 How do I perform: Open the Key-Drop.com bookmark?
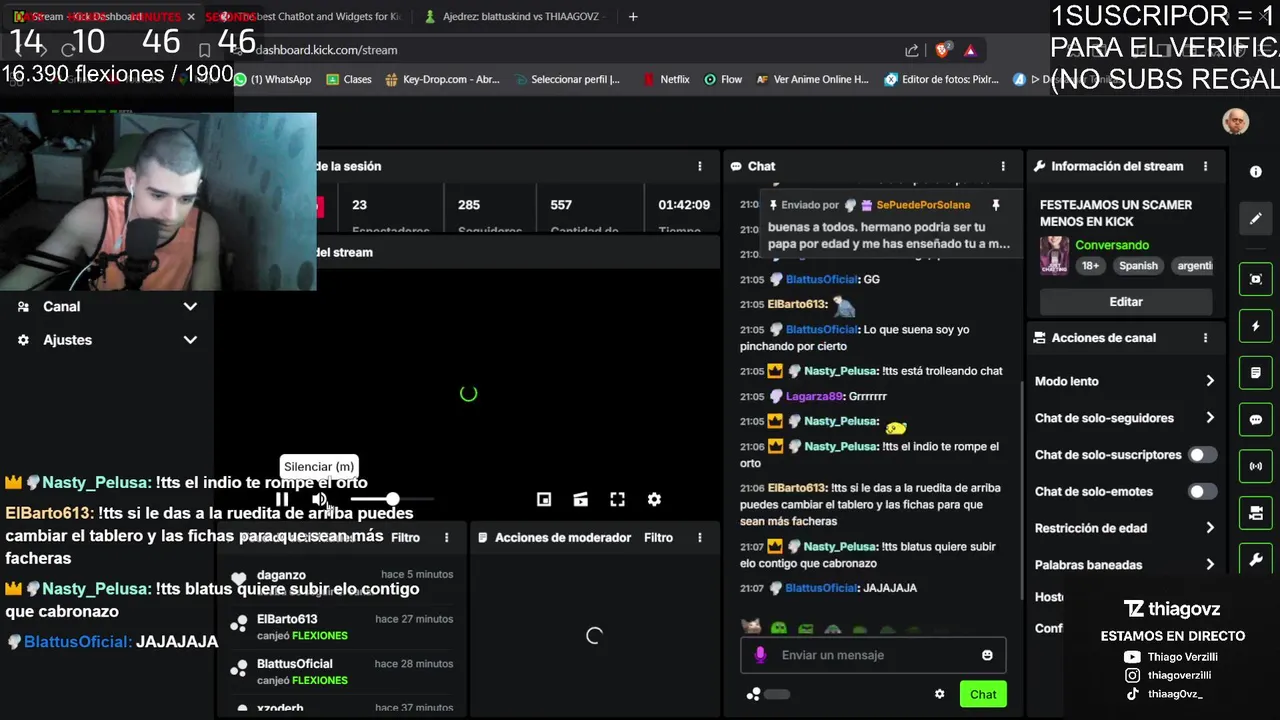[442, 80]
